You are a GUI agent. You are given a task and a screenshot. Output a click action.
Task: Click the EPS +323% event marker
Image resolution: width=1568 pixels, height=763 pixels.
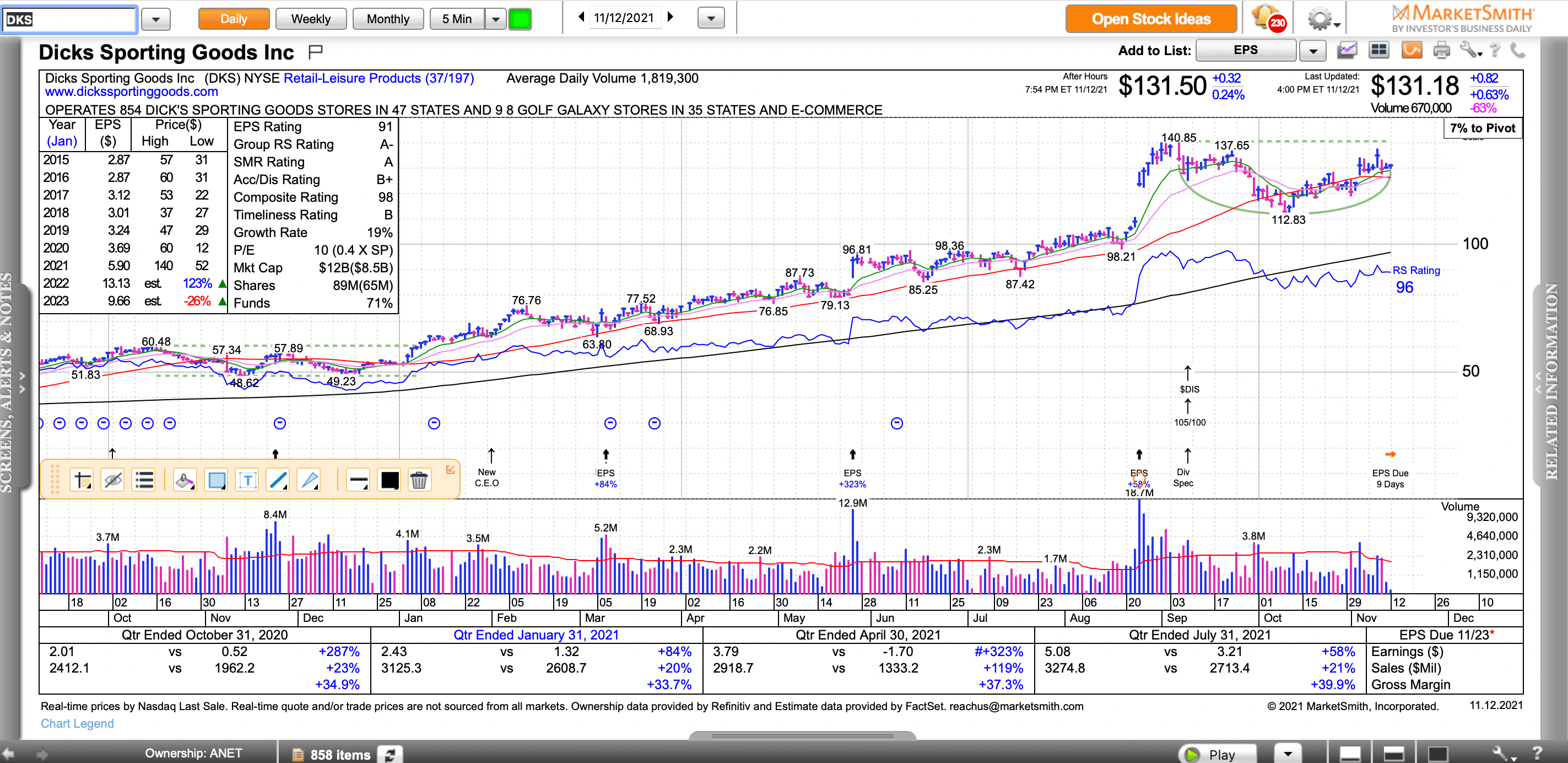click(x=852, y=478)
